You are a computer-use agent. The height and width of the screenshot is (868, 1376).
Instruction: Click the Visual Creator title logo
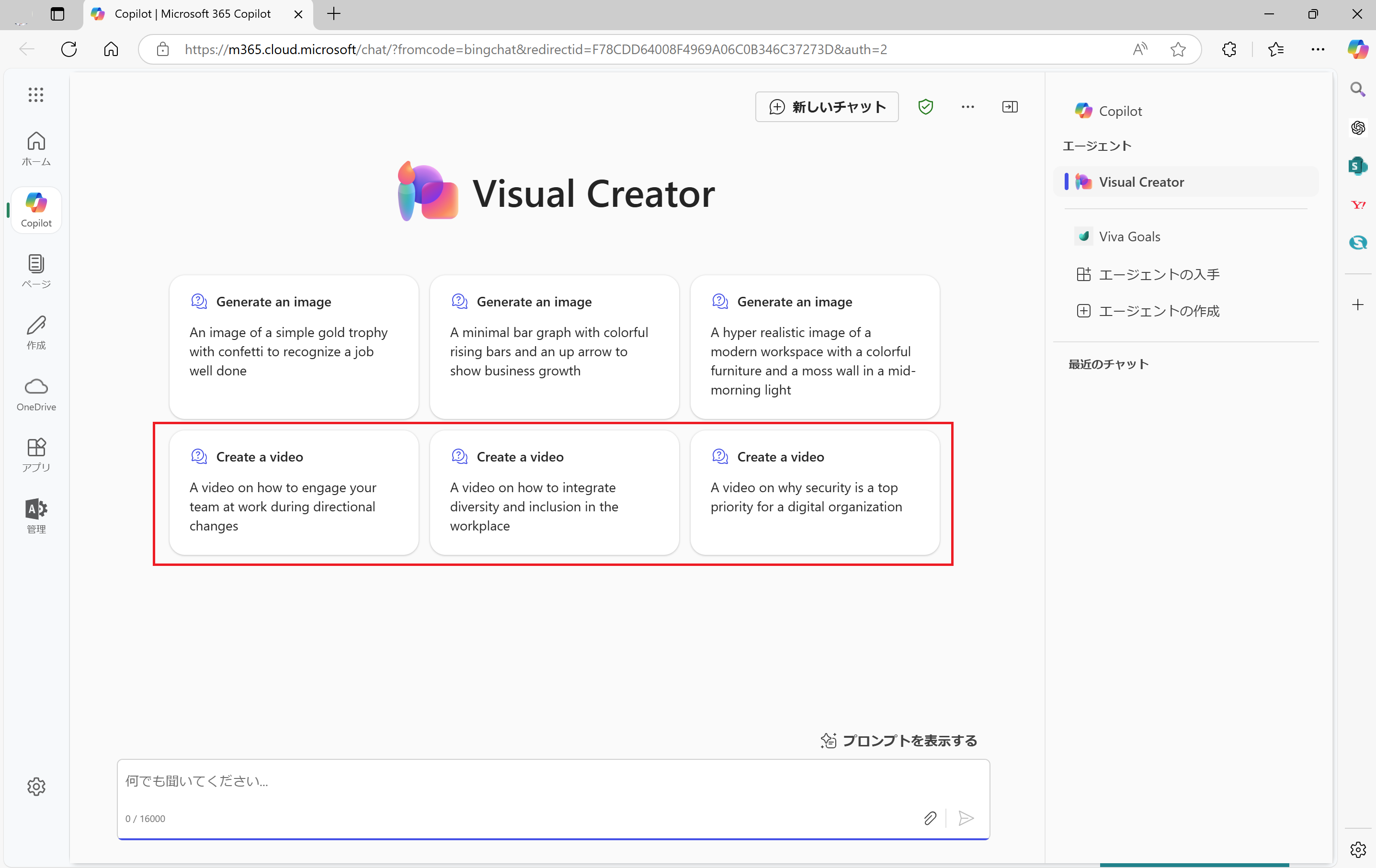(x=427, y=191)
